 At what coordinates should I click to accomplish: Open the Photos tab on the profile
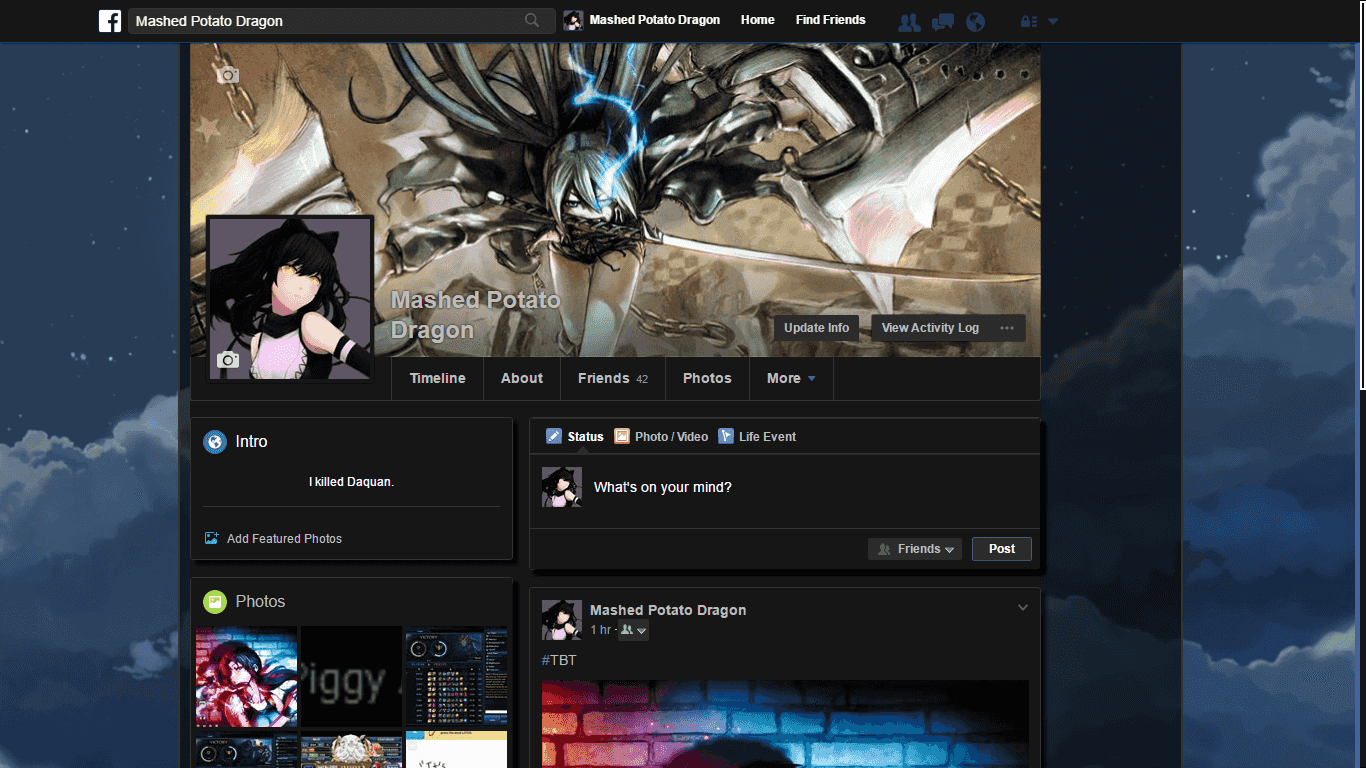coord(707,378)
